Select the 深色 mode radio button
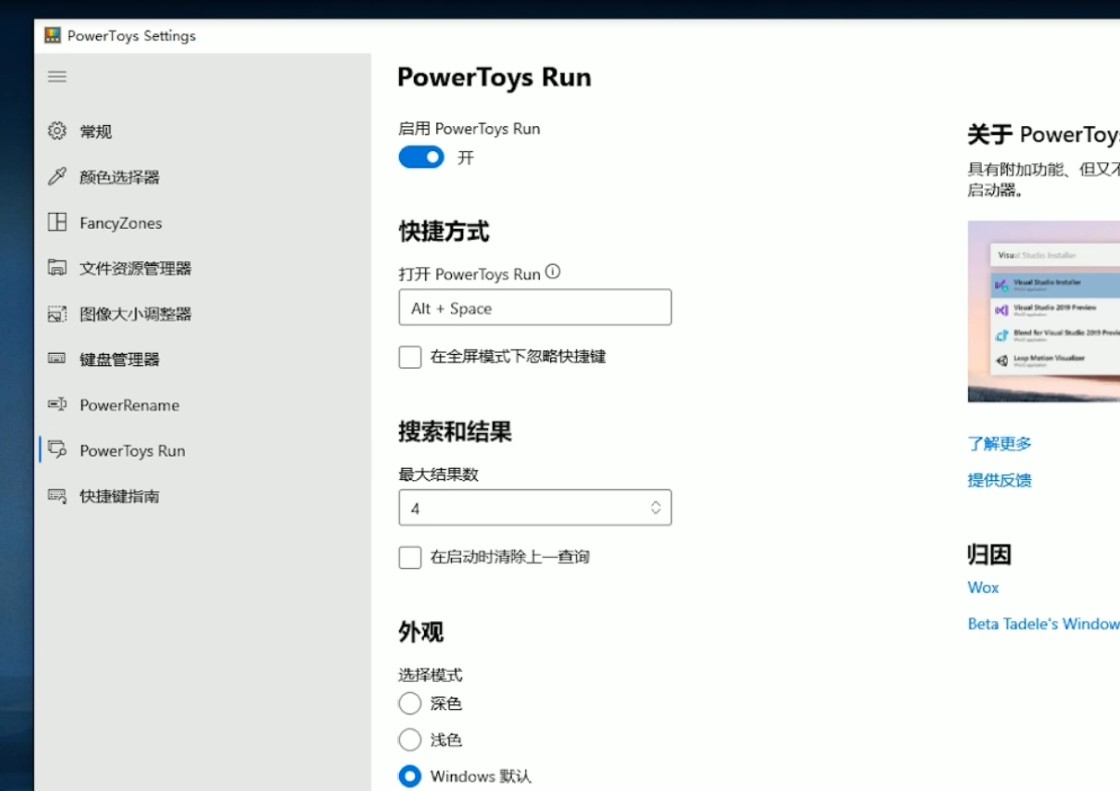Image resolution: width=1120 pixels, height=791 pixels. click(410, 703)
